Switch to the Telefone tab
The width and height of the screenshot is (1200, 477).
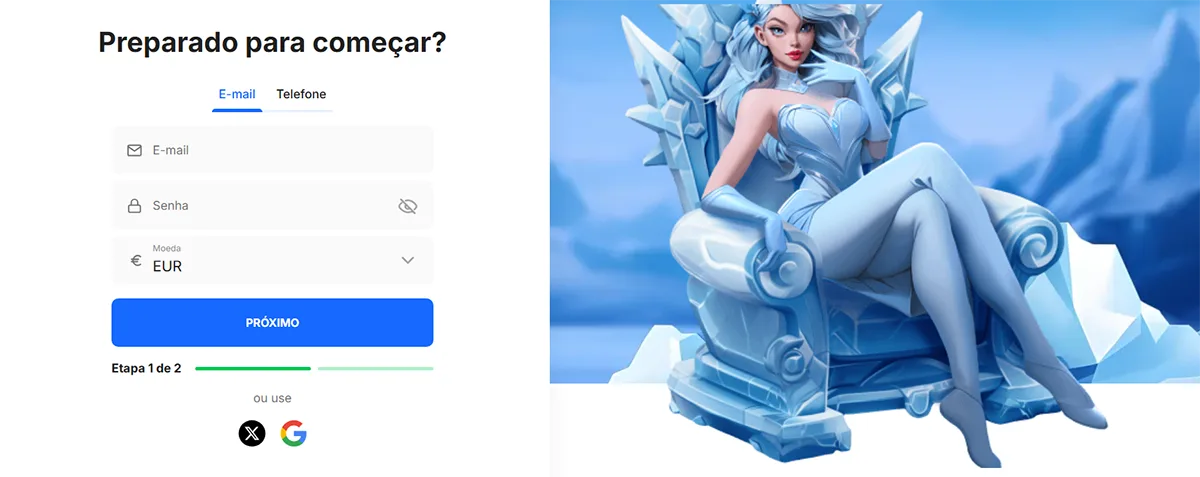pos(301,94)
